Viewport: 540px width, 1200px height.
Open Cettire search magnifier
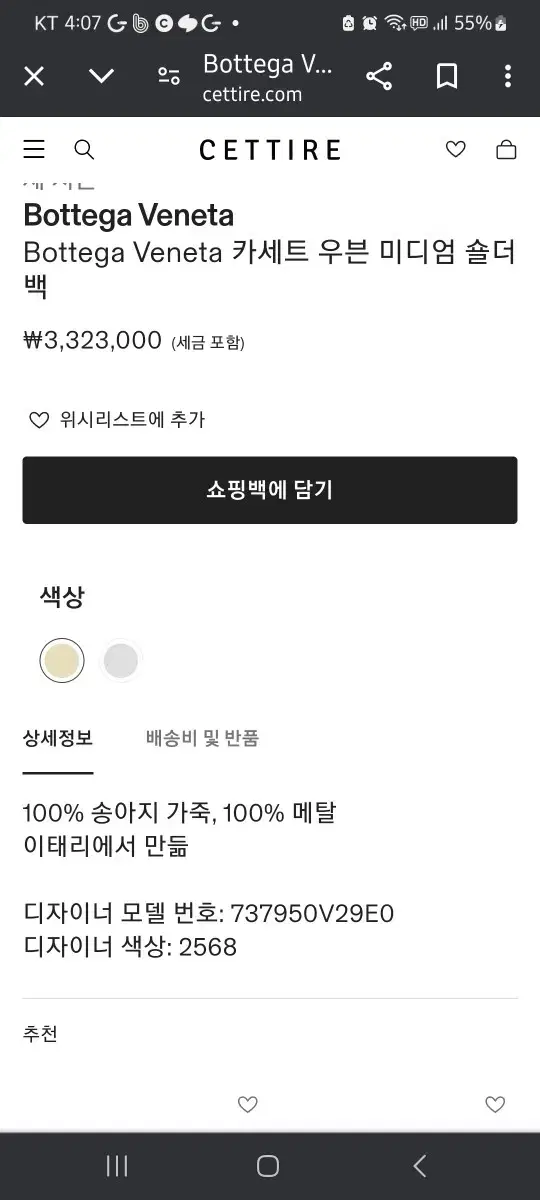pyautogui.click(x=85, y=150)
